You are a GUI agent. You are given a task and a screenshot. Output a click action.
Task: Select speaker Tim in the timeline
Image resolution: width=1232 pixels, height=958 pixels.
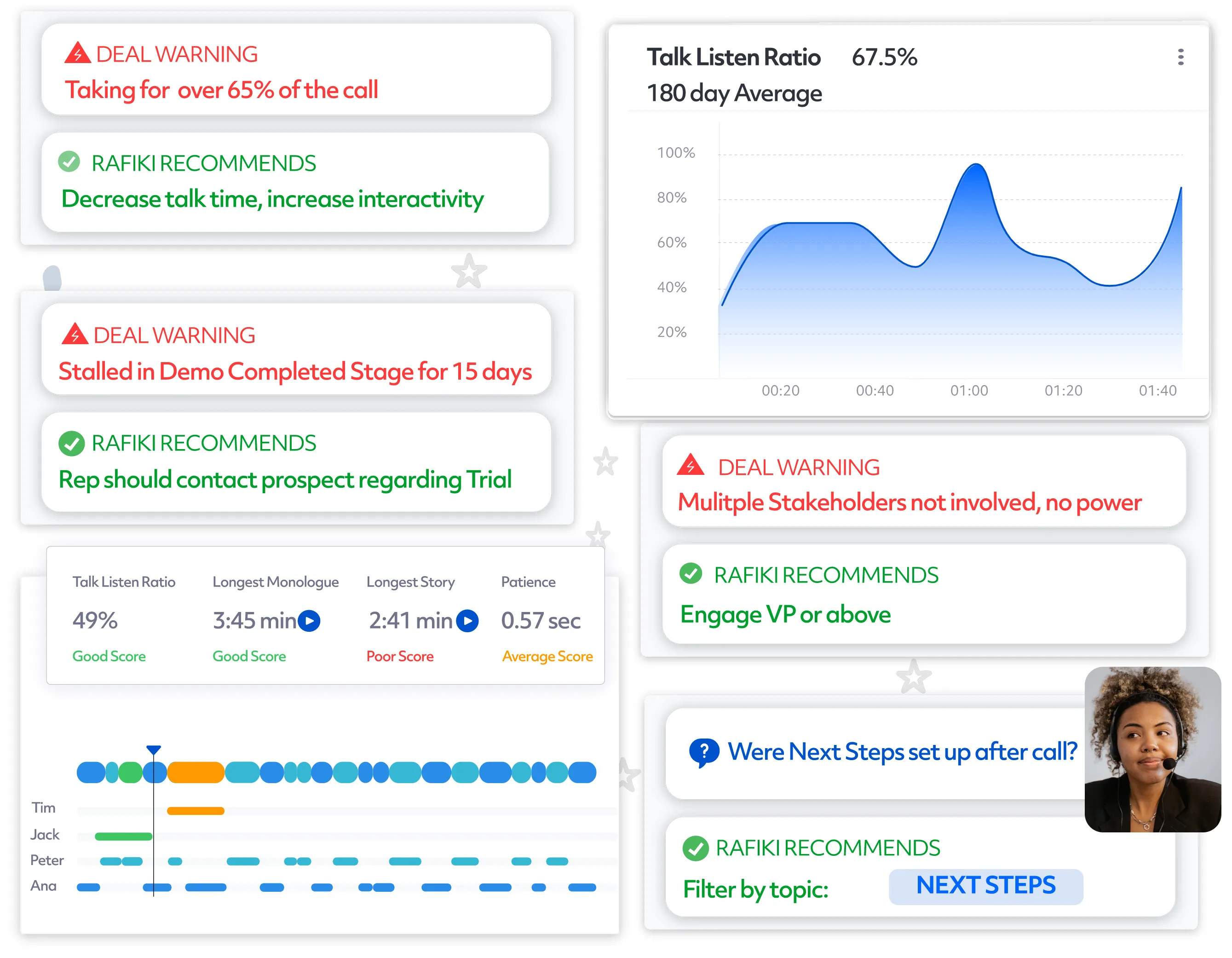pos(43,808)
